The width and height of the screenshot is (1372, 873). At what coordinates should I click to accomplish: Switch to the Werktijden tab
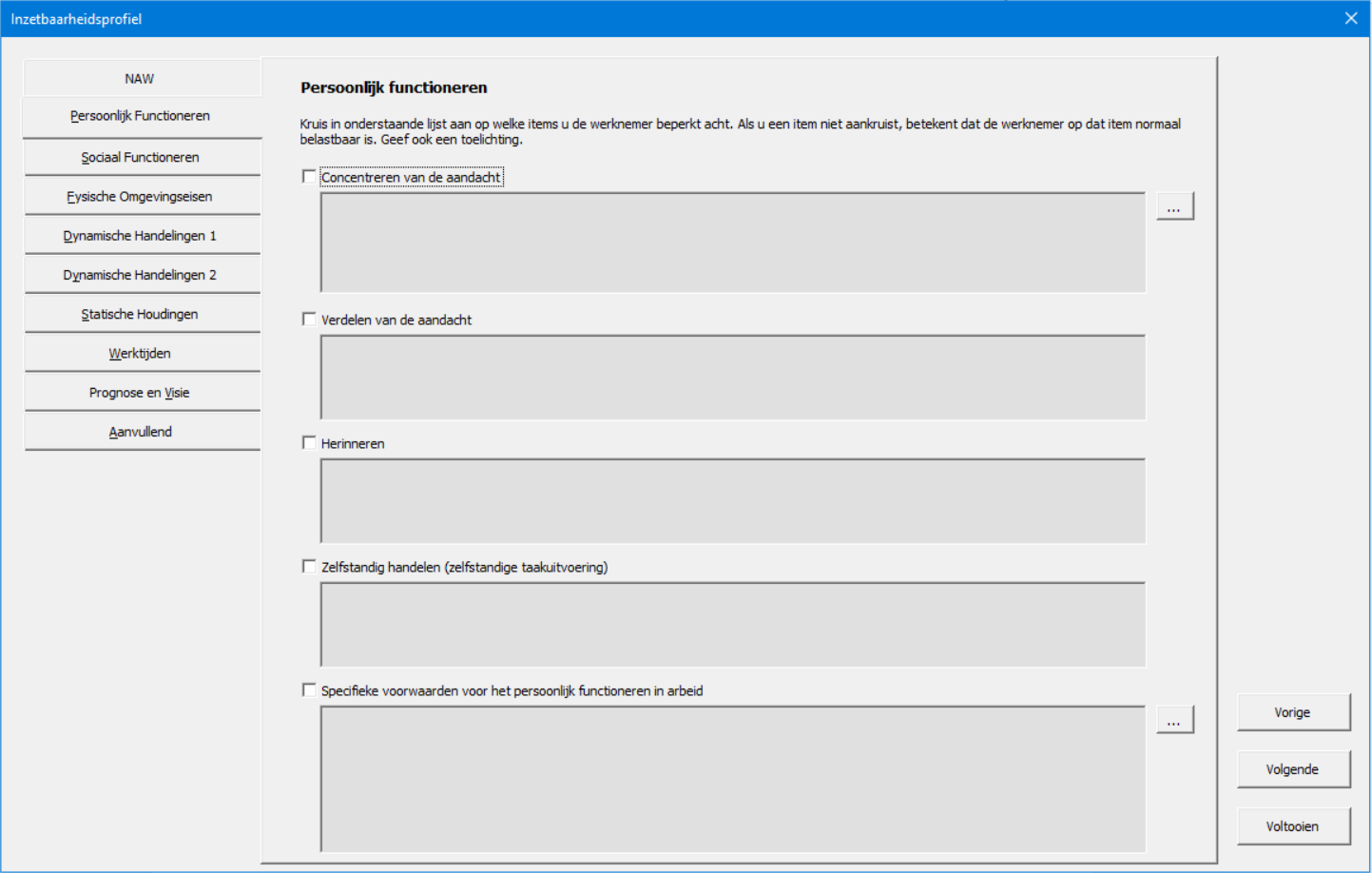coord(141,353)
